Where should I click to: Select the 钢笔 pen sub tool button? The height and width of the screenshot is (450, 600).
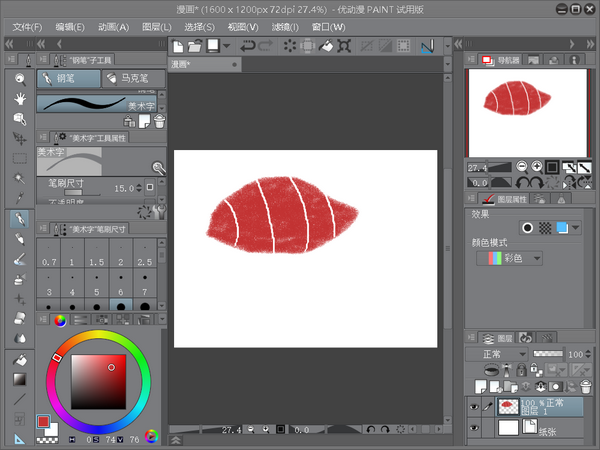[x=69, y=78]
